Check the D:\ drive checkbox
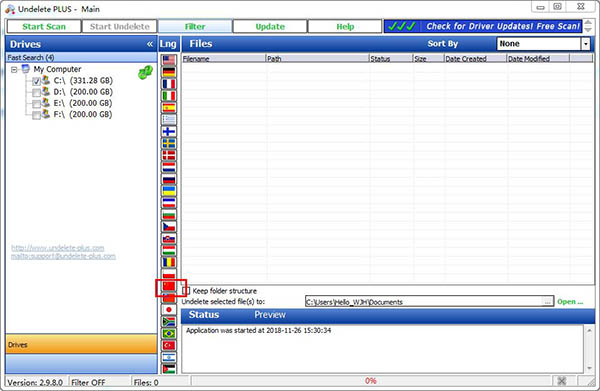The height and width of the screenshot is (391, 600). pos(36,93)
